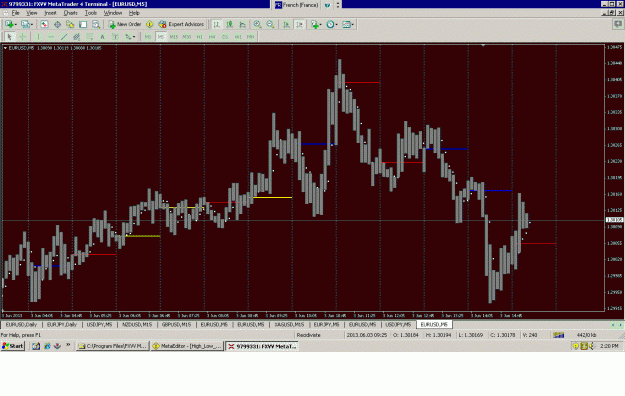Switch to H4 timeframe

(x=212, y=37)
